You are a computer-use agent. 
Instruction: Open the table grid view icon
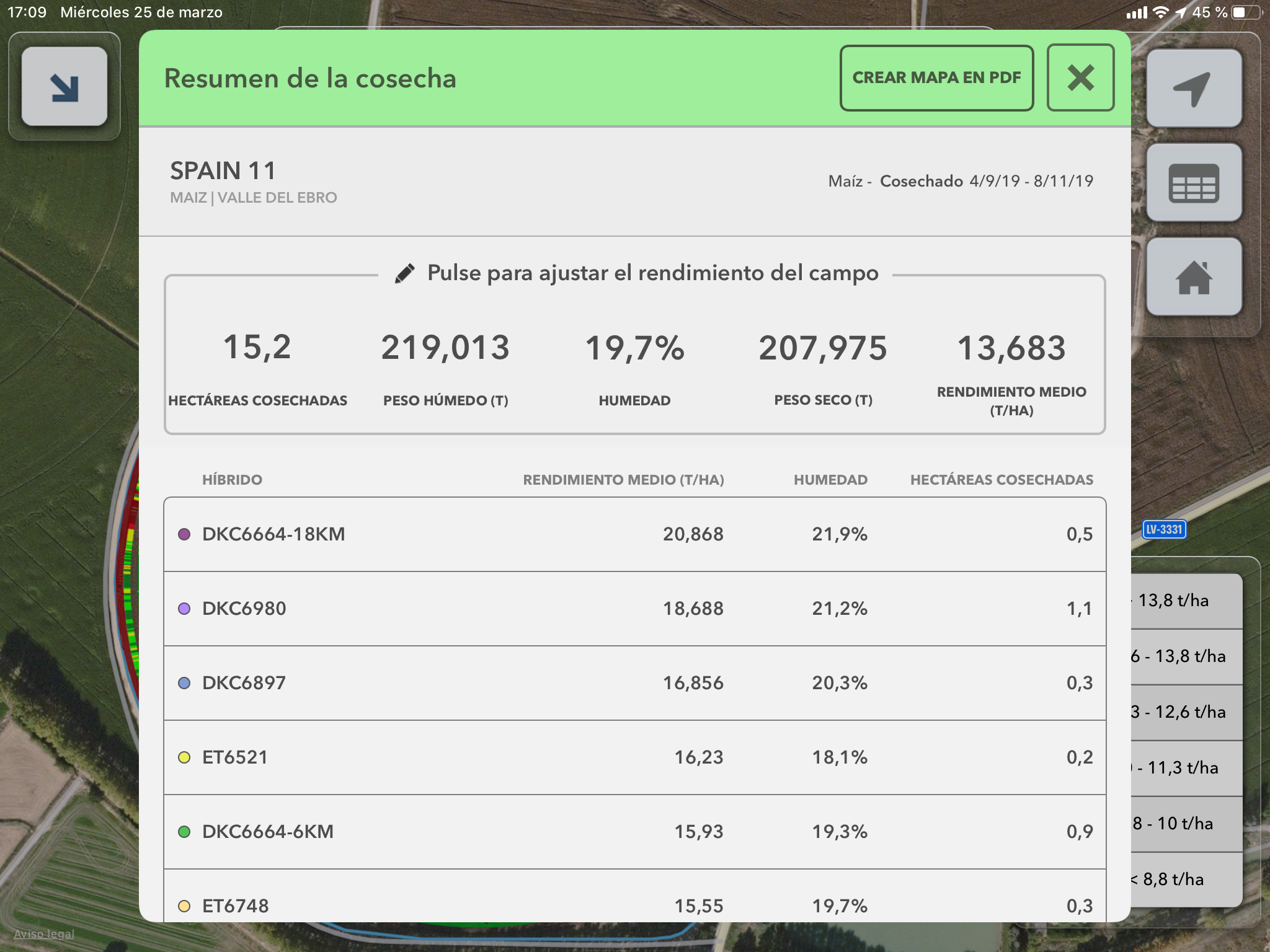click(1194, 183)
